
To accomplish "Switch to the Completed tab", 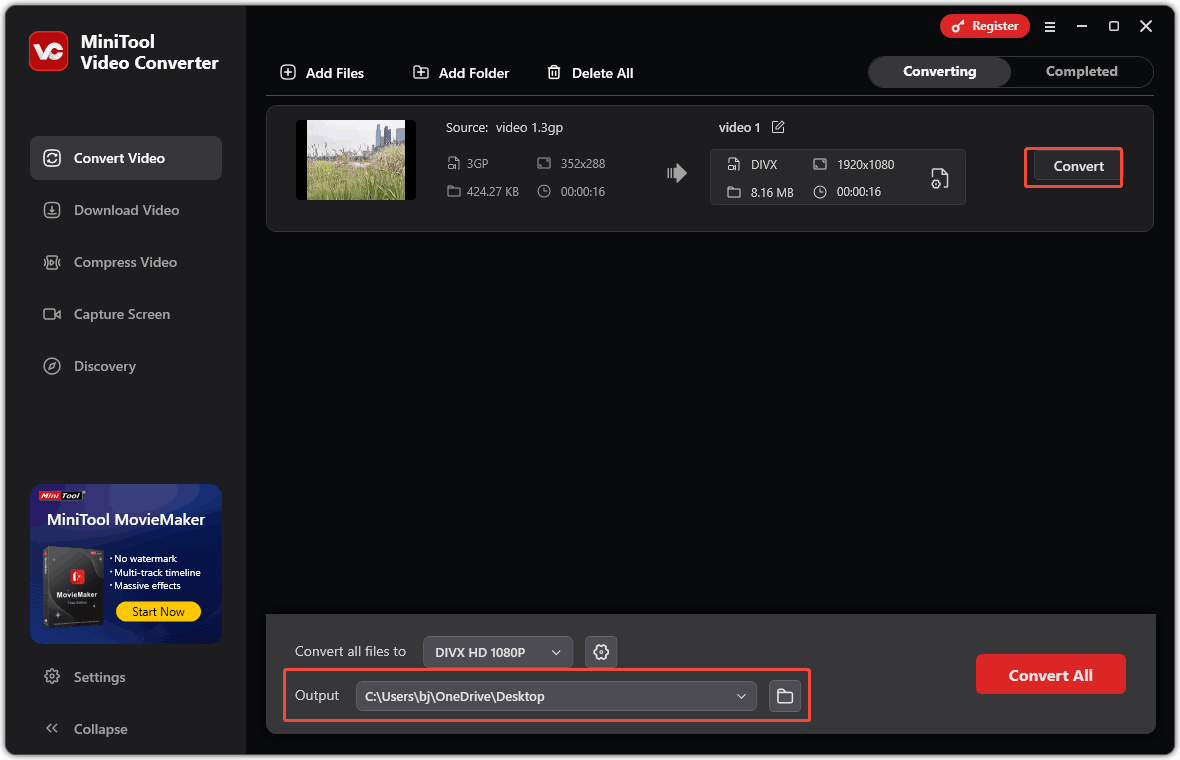I will pos(1081,71).
